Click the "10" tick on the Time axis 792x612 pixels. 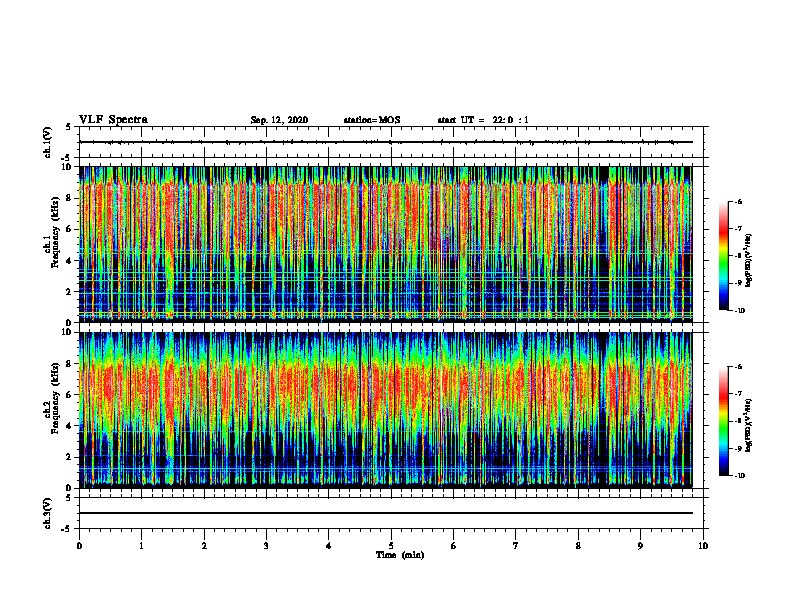tap(703, 546)
